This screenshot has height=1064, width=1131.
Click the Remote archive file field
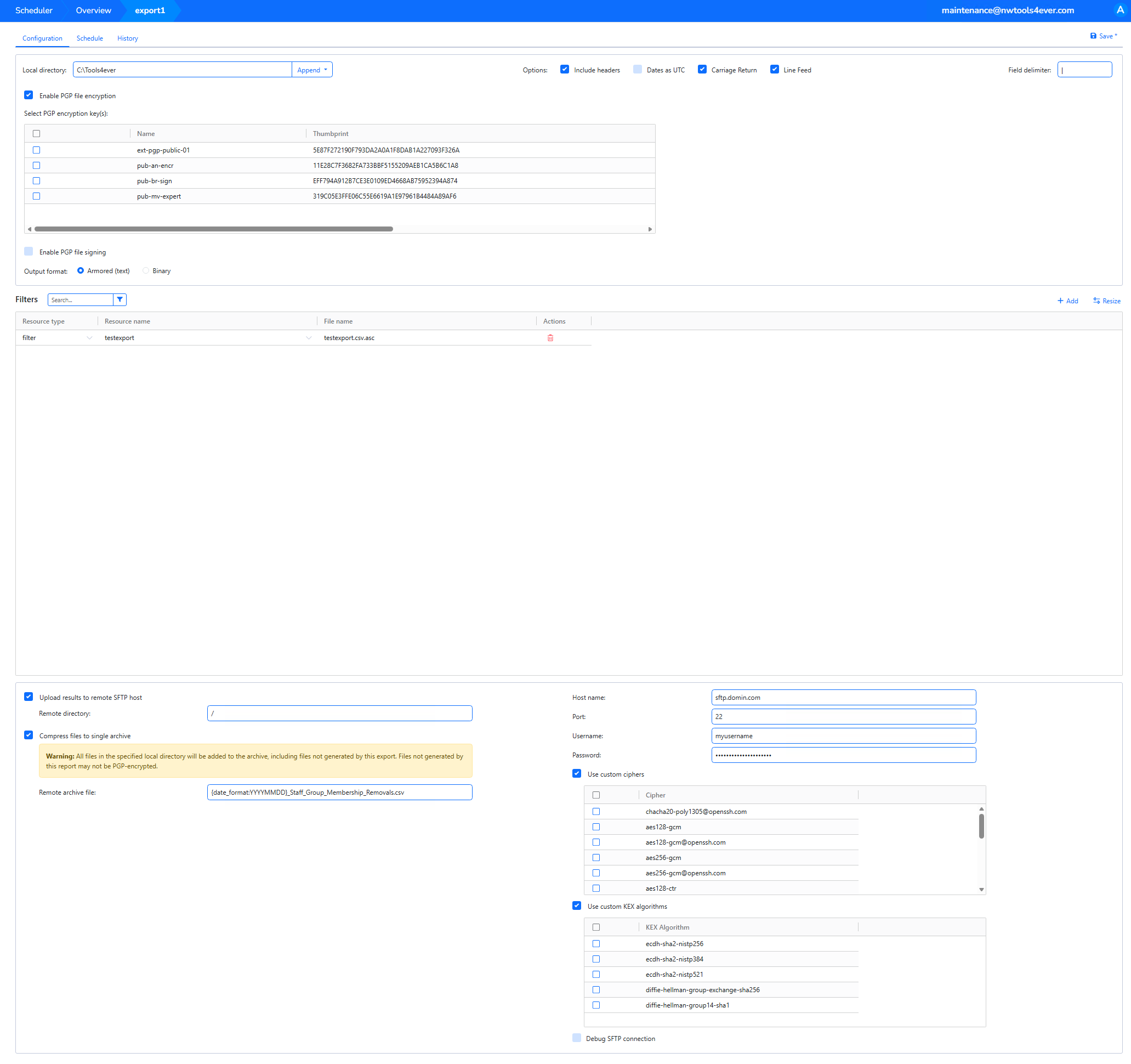pos(340,792)
